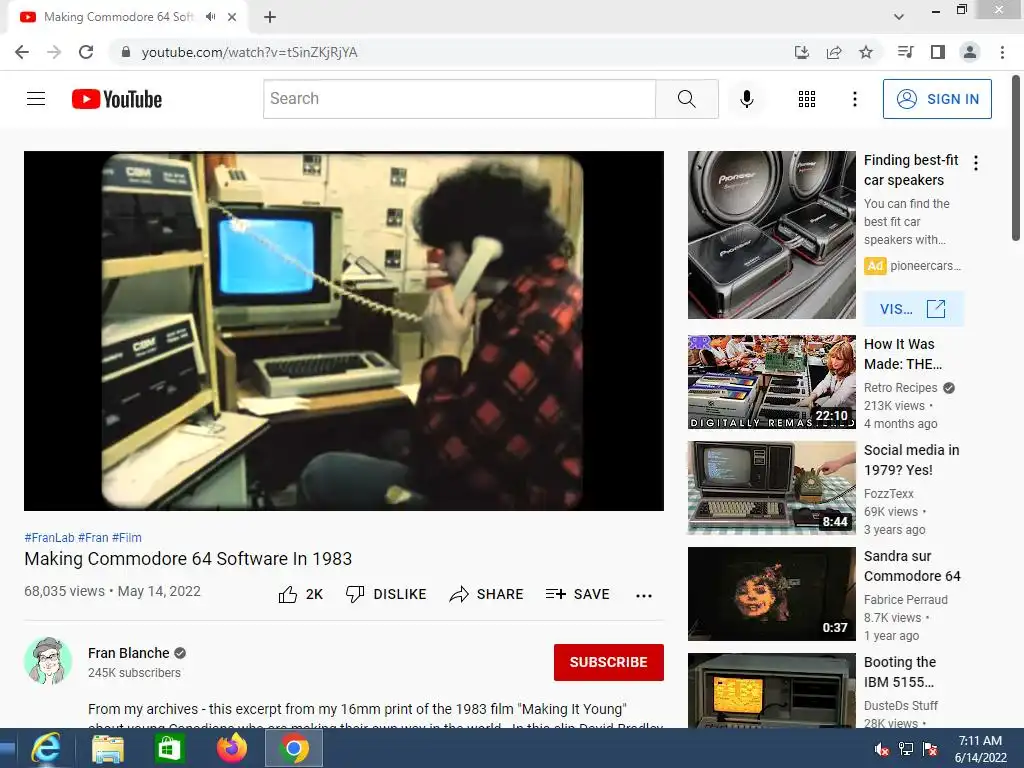
Task: Start voice search with microphone icon
Action: [x=747, y=99]
